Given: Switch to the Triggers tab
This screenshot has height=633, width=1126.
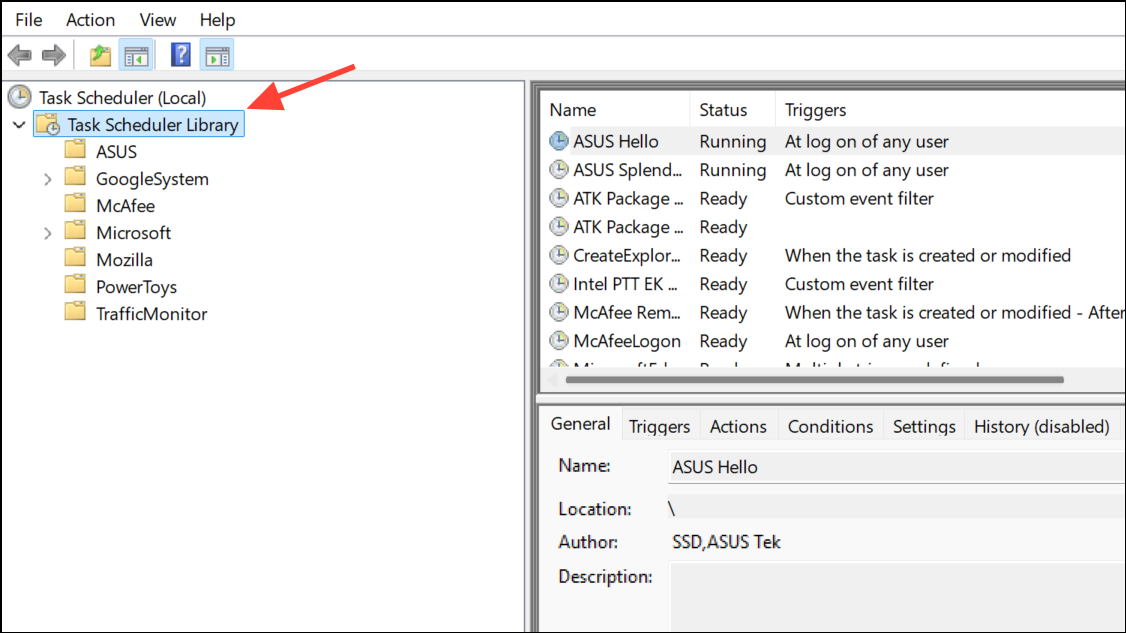Looking at the screenshot, I should pyautogui.click(x=659, y=427).
